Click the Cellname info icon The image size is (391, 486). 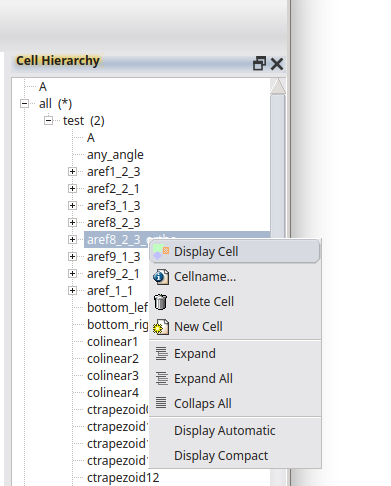(161, 277)
